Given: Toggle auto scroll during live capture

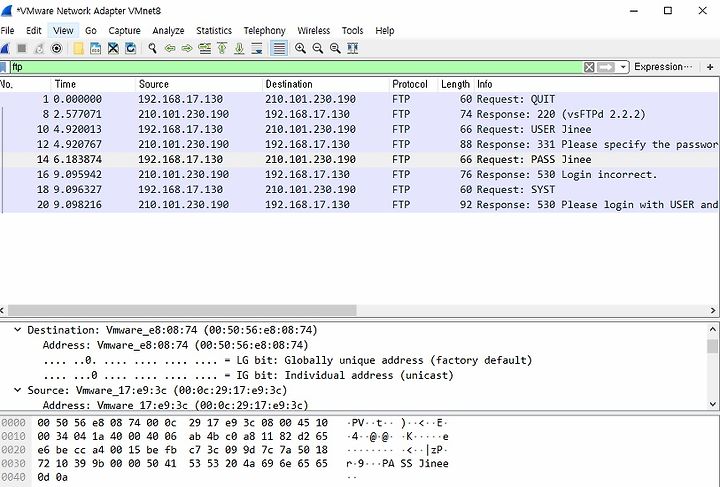Looking at the screenshot, I should click(257, 48).
